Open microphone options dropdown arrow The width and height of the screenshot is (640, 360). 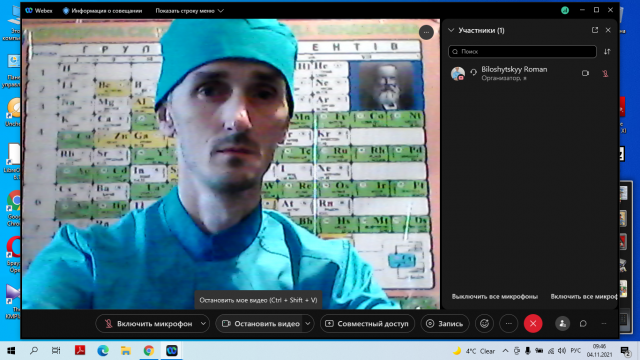[x=203, y=324]
